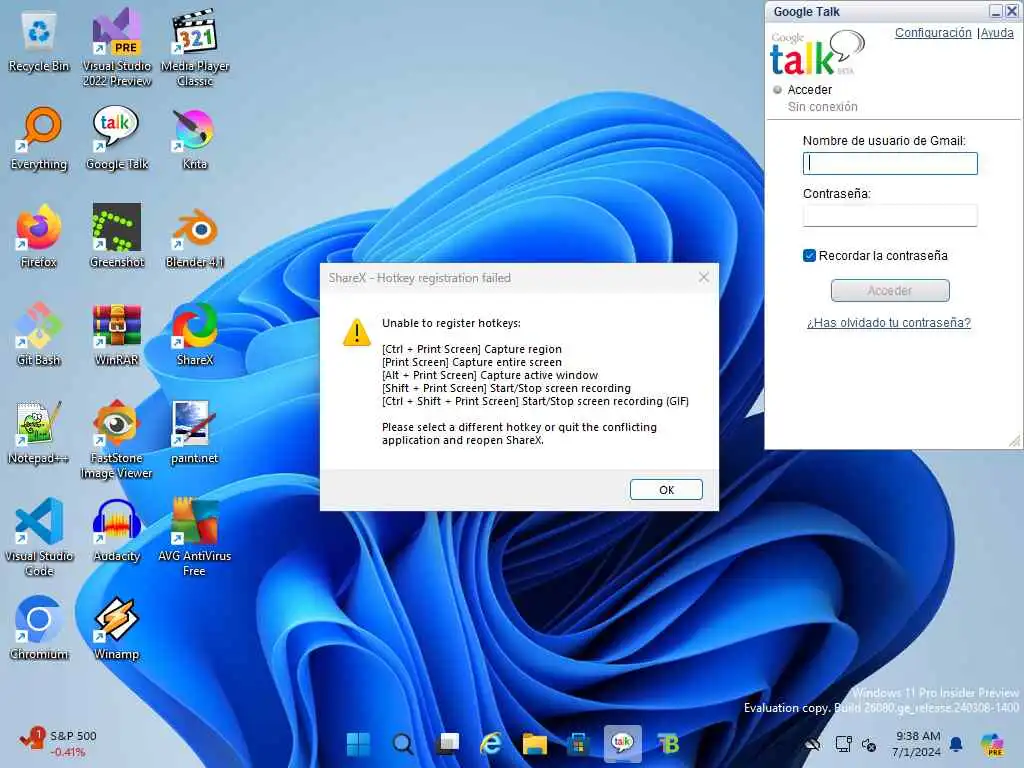
Task: Click the Visual Studio Code desktop icon
Action: tap(39, 537)
